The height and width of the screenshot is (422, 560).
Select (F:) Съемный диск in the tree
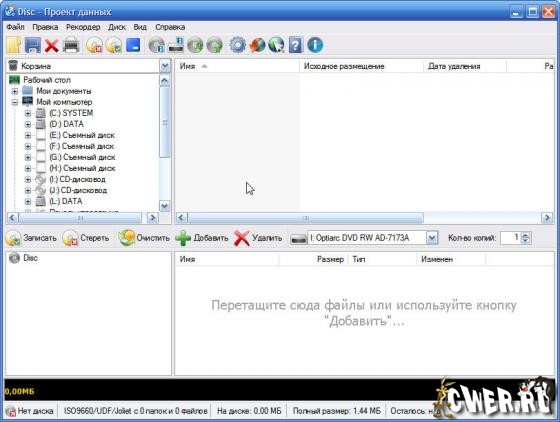(x=82, y=146)
